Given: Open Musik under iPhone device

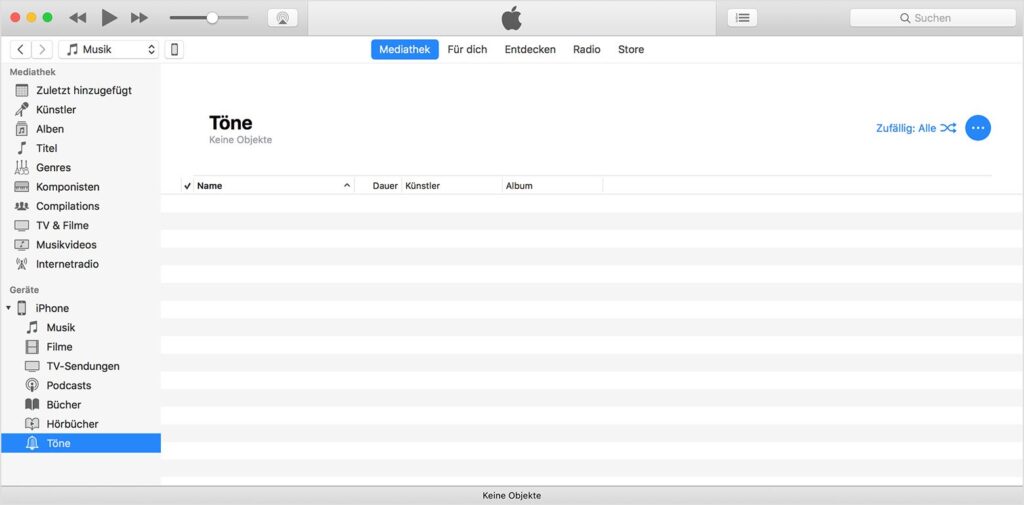Looking at the screenshot, I should (80, 327).
